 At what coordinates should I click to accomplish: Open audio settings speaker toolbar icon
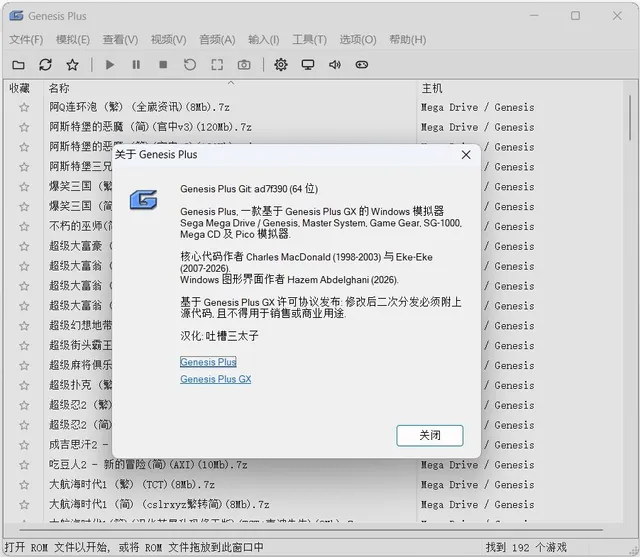pyautogui.click(x=335, y=65)
